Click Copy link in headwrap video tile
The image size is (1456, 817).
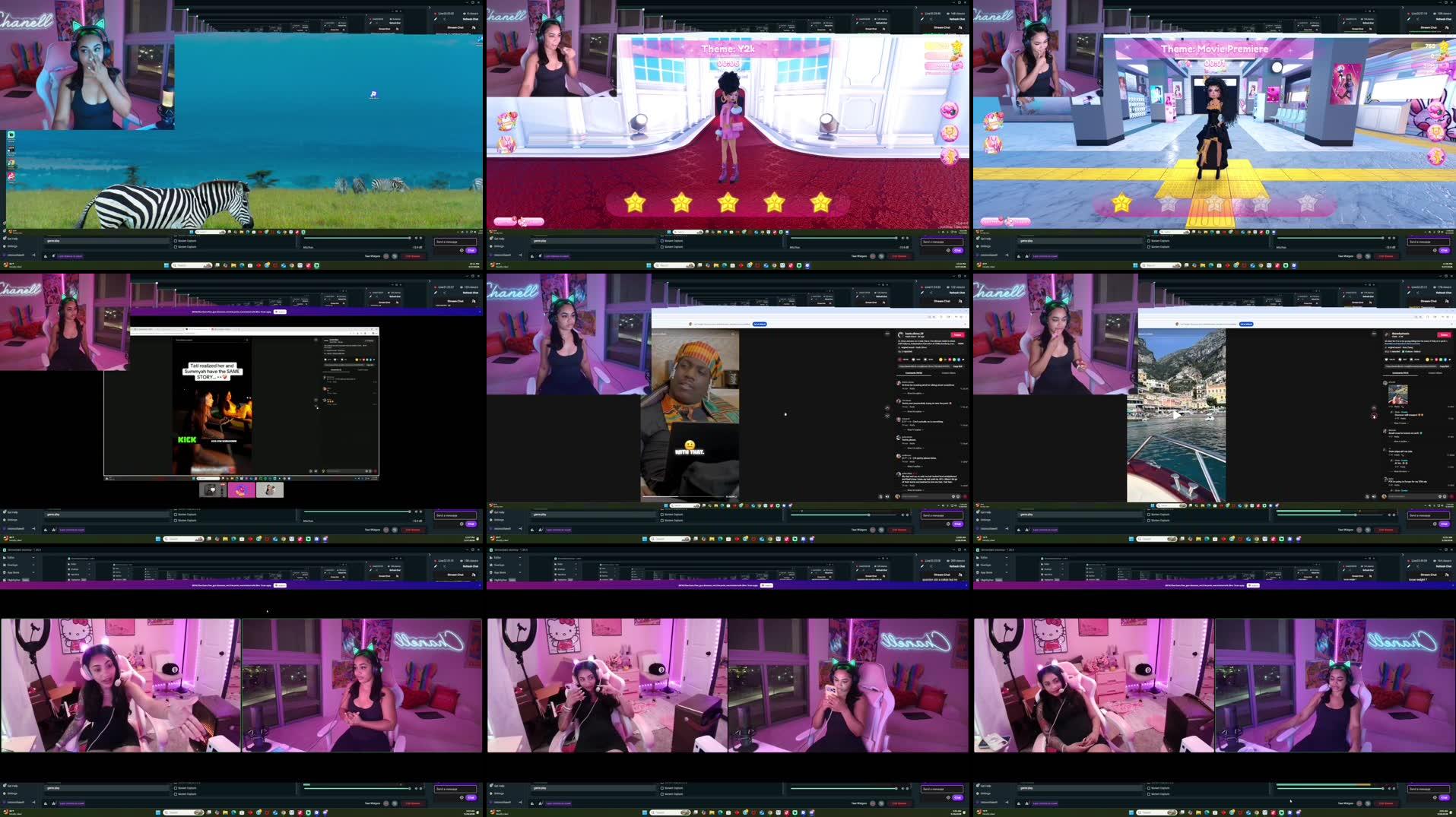(957, 366)
